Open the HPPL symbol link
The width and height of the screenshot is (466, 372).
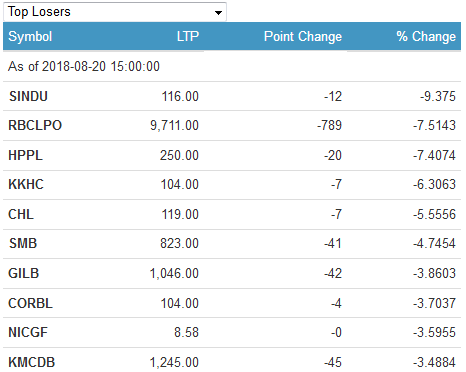coord(25,155)
